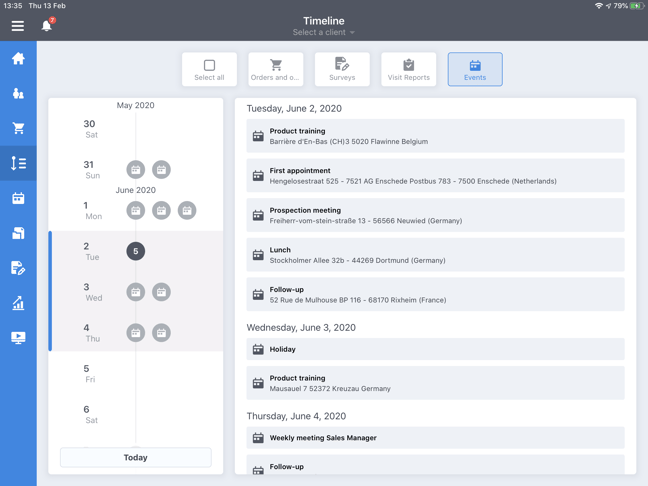Screen dimensions: 648x486
Task: Expand the Select a client dropdown
Action: coord(323,33)
